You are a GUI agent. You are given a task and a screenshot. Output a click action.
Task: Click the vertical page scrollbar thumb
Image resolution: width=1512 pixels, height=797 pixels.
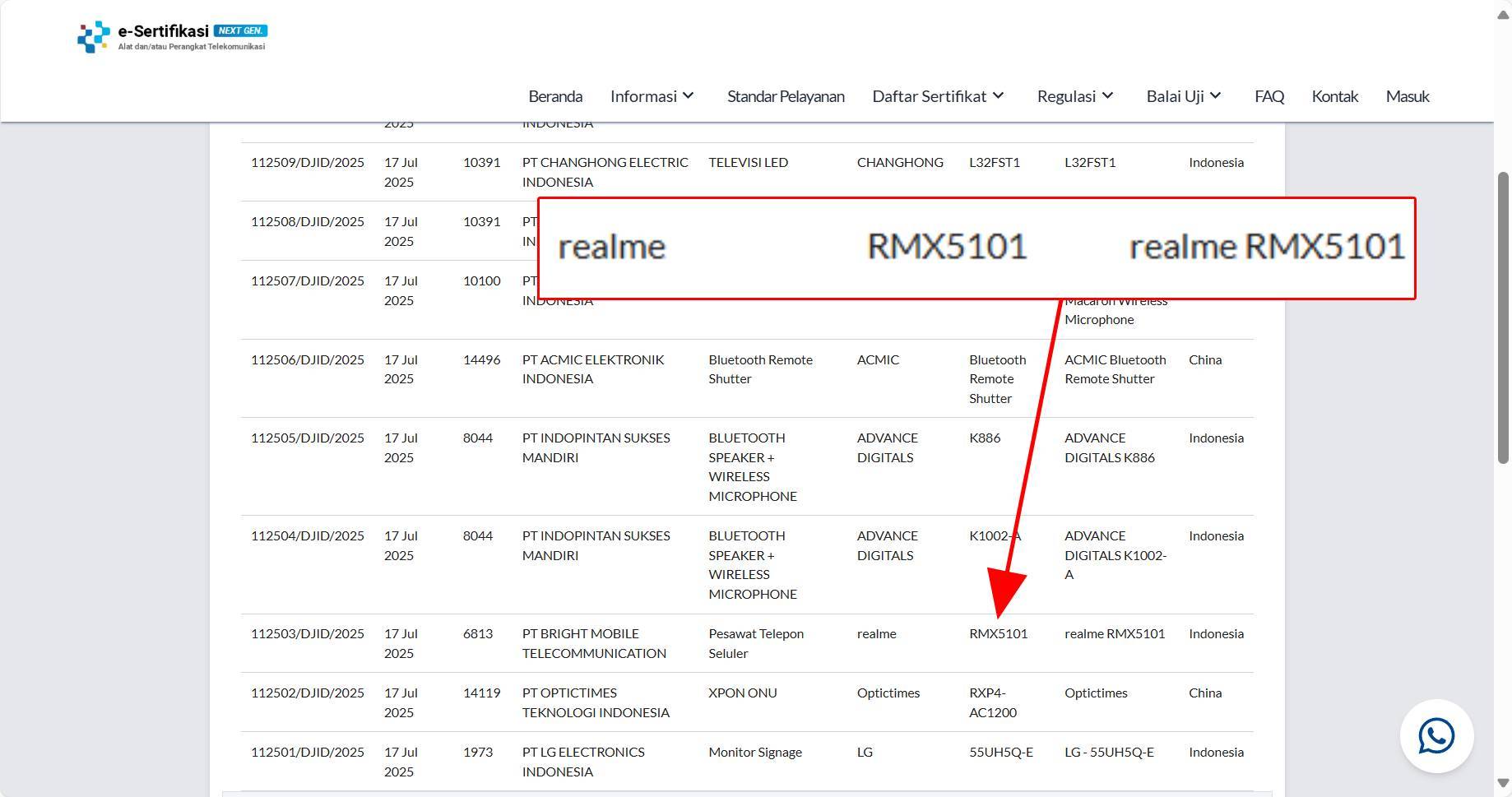[x=1503, y=317]
